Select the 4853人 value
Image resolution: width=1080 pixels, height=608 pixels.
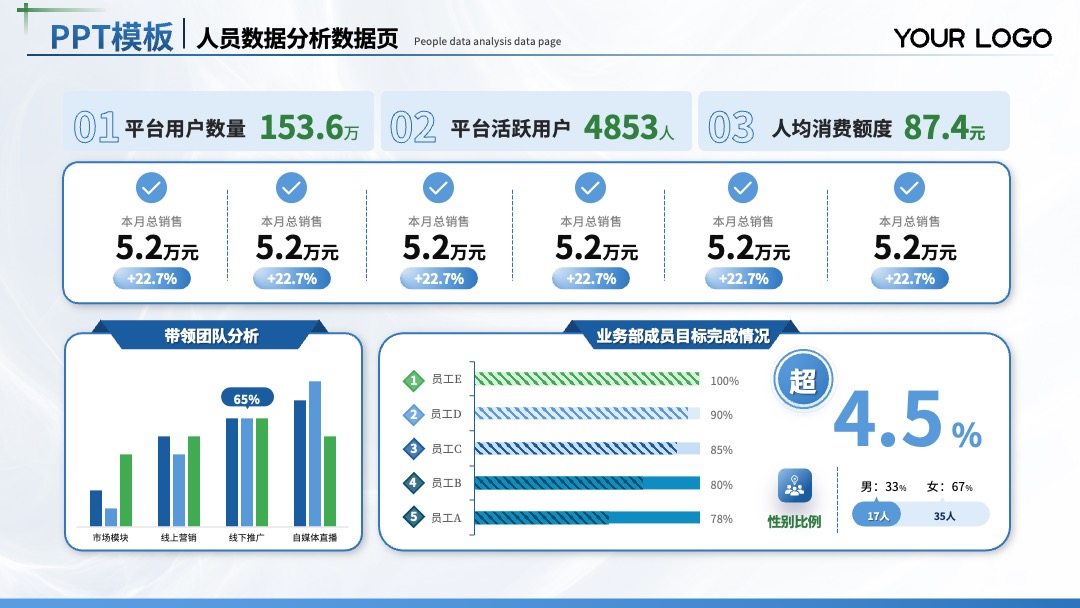coord(629,127)
